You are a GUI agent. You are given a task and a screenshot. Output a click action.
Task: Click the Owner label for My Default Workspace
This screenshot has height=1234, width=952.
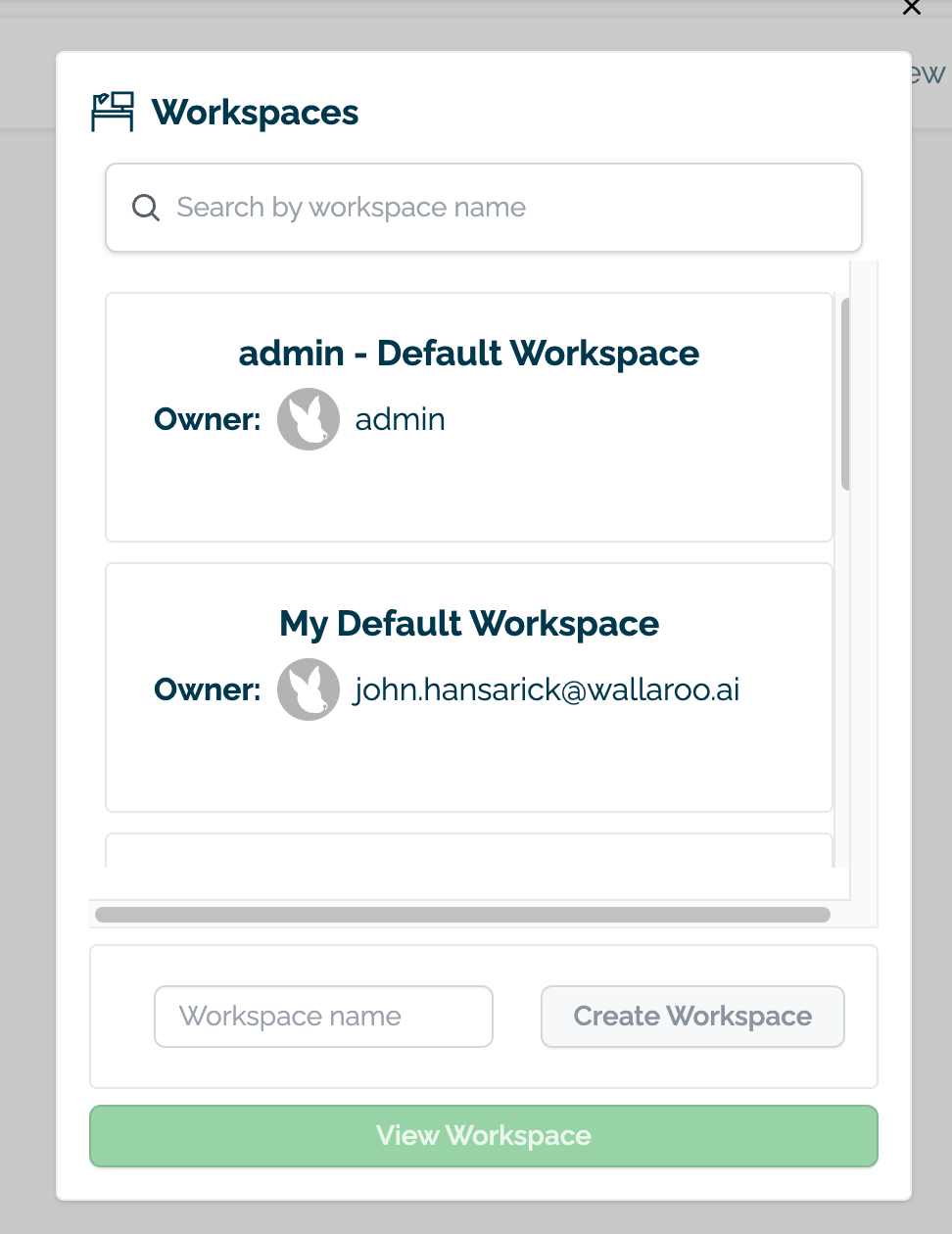pos(207,688)
